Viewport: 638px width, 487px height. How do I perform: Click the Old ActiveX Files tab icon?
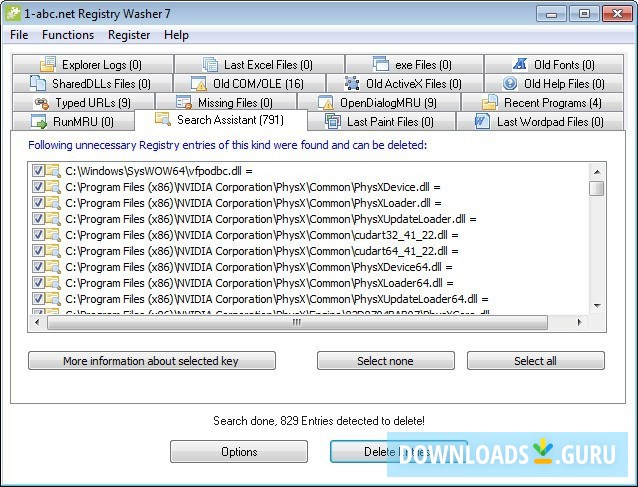(x=352, y=83)
